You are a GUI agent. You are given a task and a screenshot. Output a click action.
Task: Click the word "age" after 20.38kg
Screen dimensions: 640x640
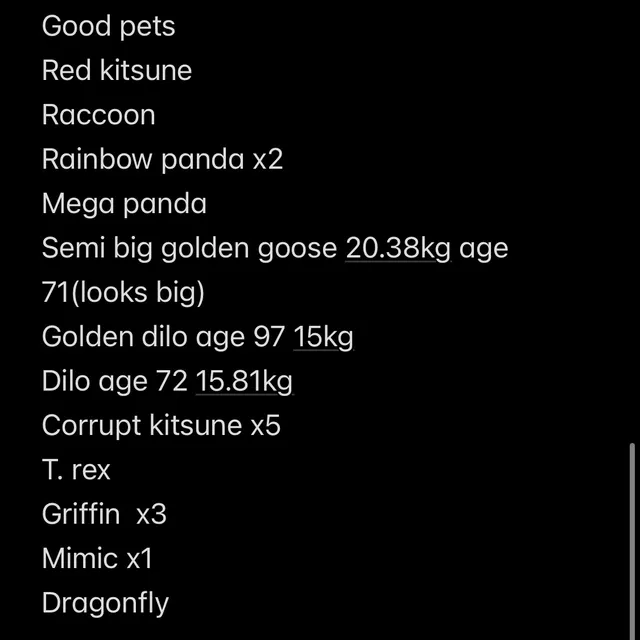tap(484, 248)
